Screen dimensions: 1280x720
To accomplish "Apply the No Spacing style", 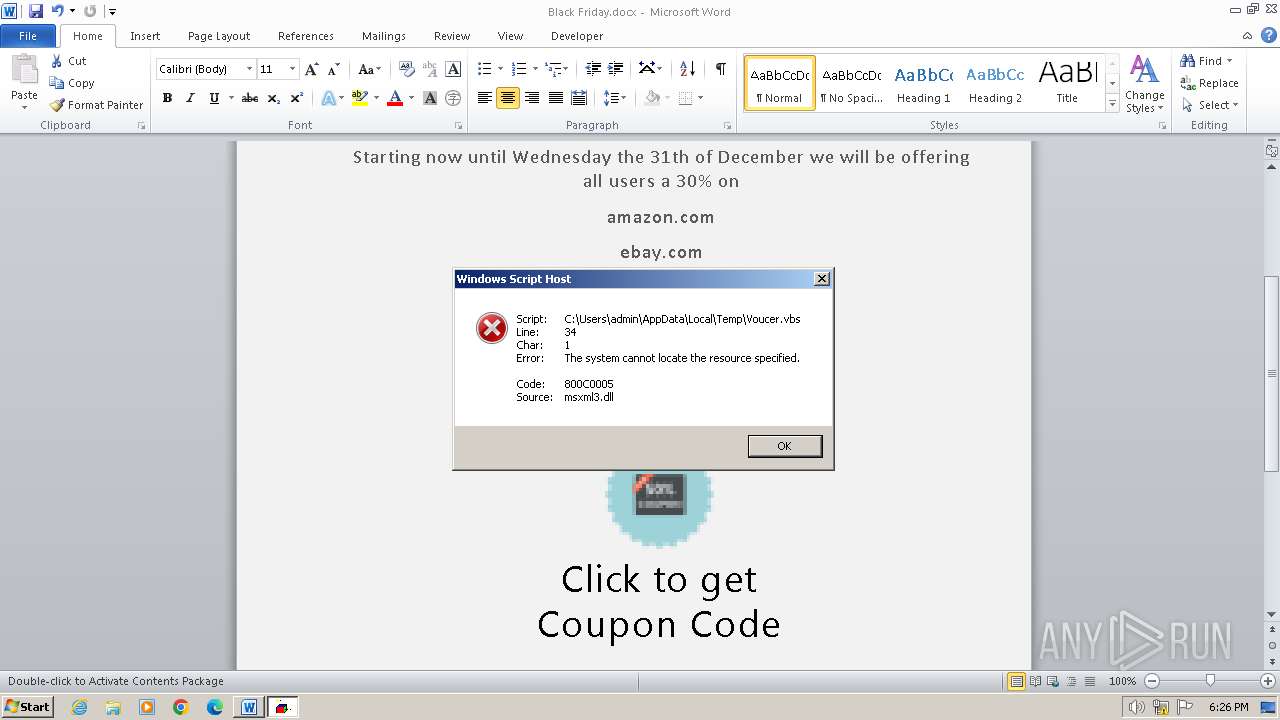I will pos(851,83).
